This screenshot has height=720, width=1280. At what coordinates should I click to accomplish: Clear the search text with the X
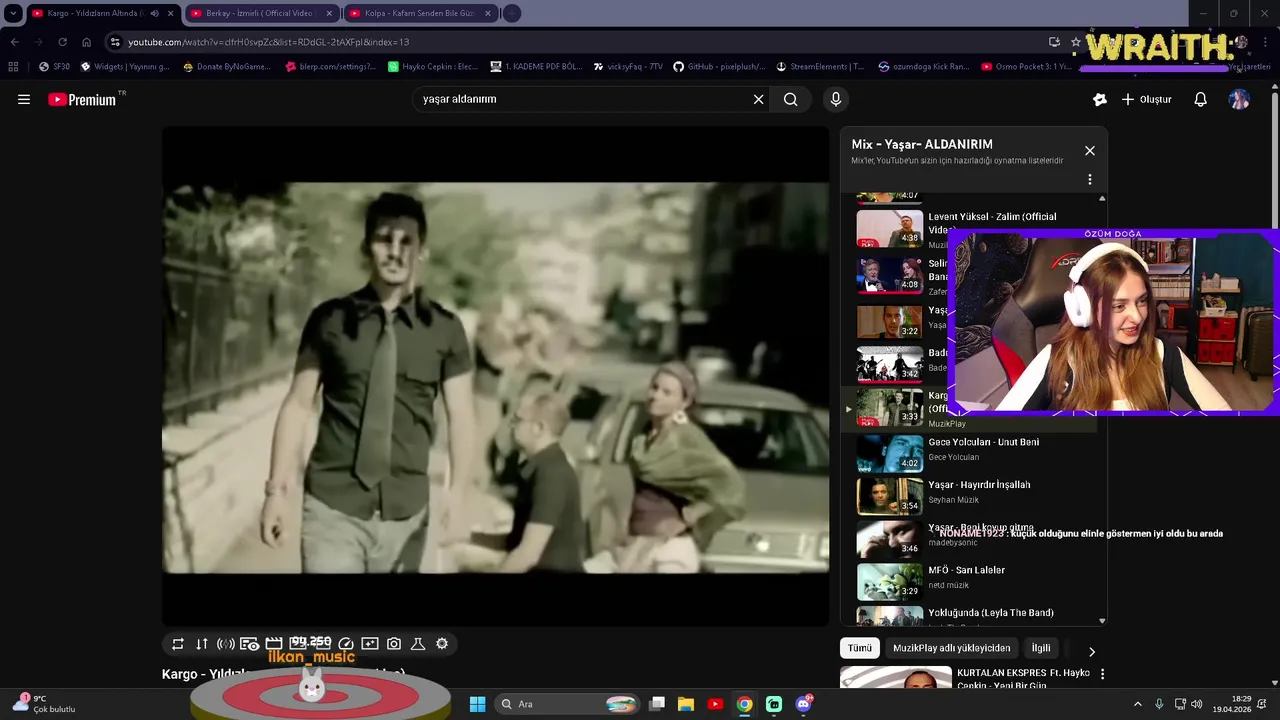click(x=758, y=99)
